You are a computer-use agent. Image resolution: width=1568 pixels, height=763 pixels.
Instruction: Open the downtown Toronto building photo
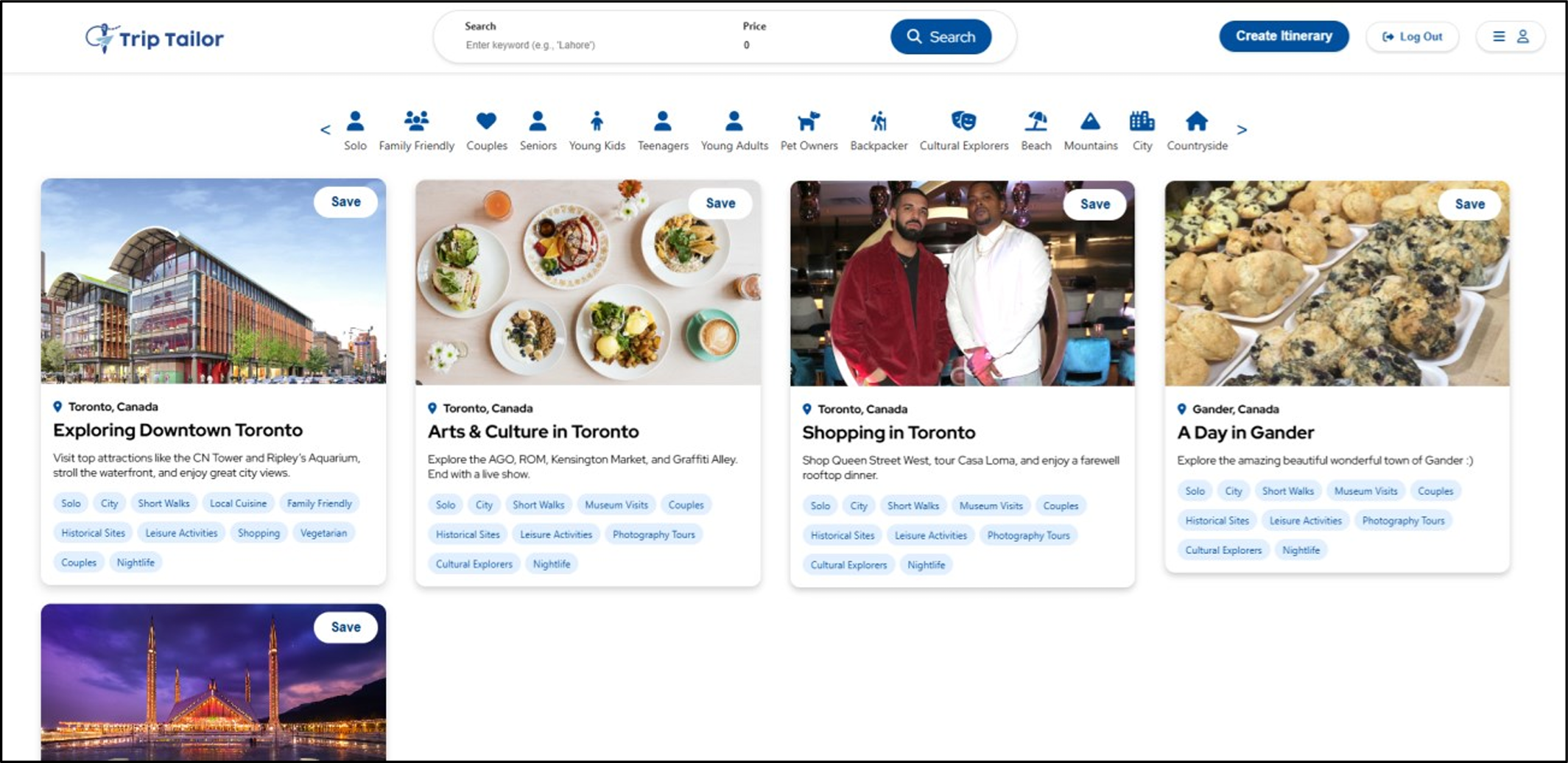coord(214,281)
